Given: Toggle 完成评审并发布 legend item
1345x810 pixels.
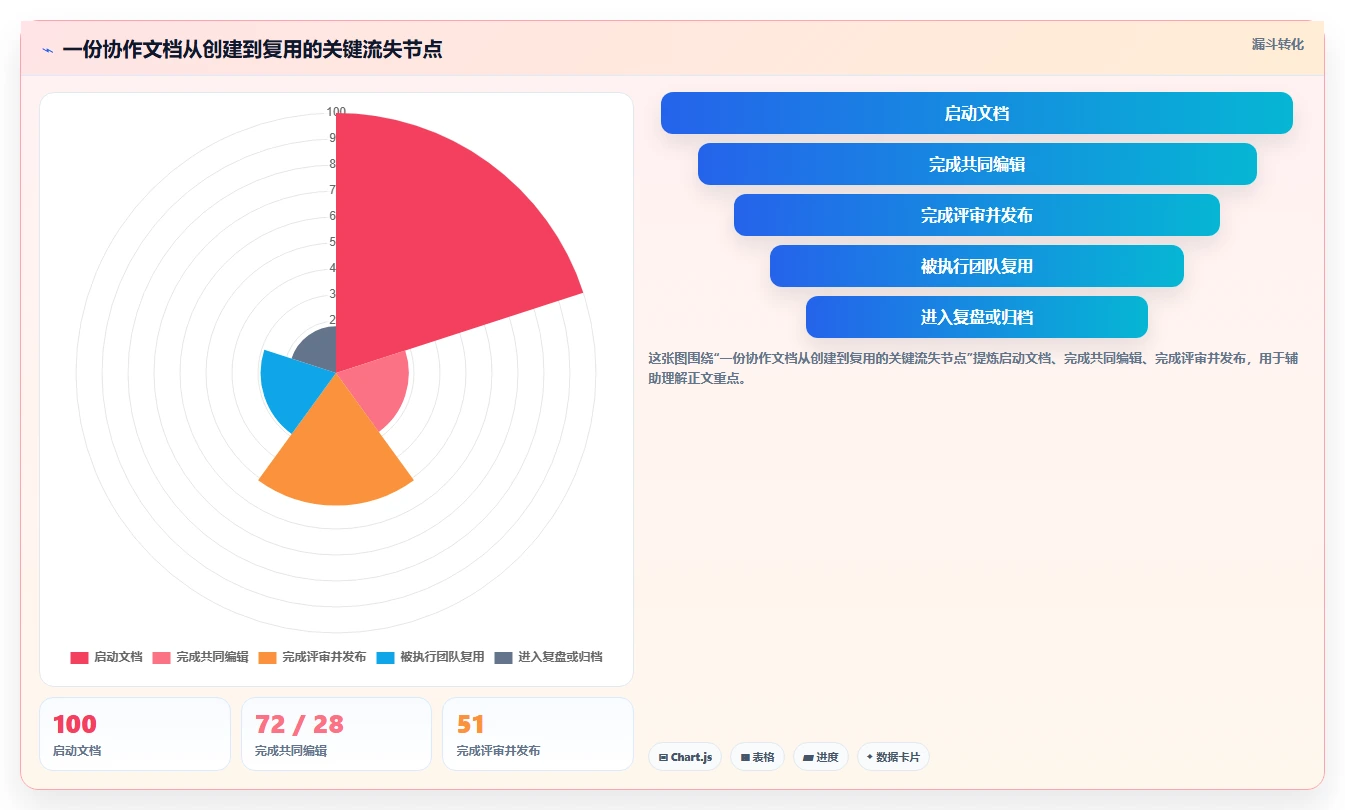Looking at the screenshot, I should click(312, 657).
